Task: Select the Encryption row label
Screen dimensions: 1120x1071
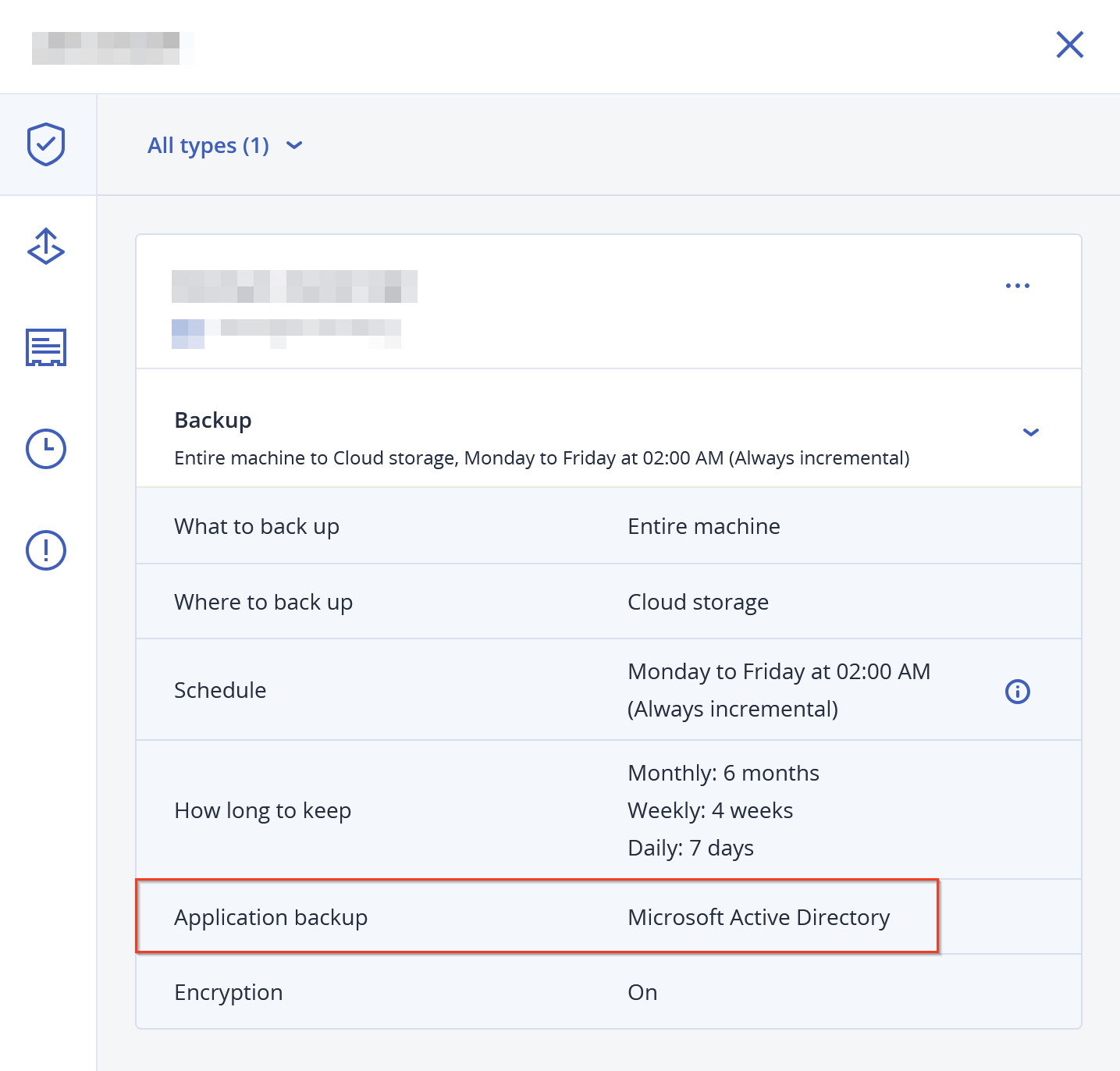Action: coord(229,992)
